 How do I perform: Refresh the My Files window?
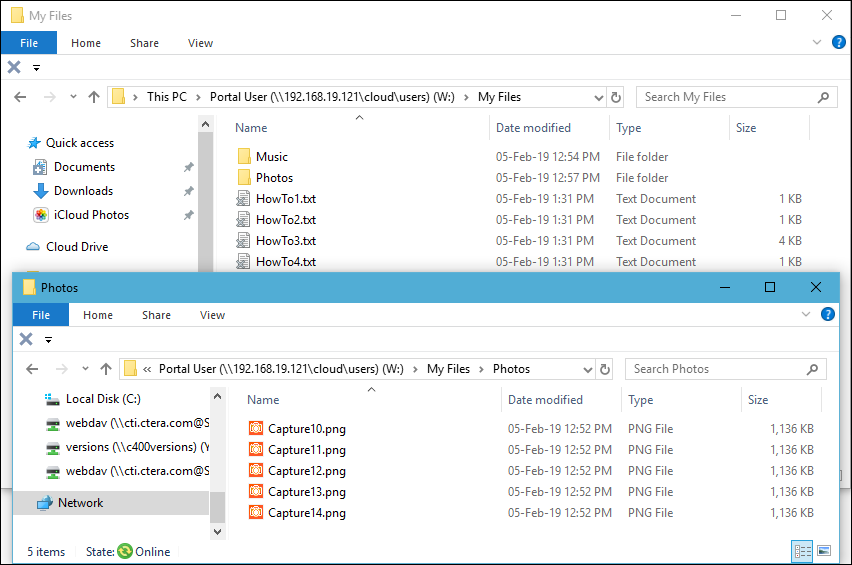[x=615, y=97]
